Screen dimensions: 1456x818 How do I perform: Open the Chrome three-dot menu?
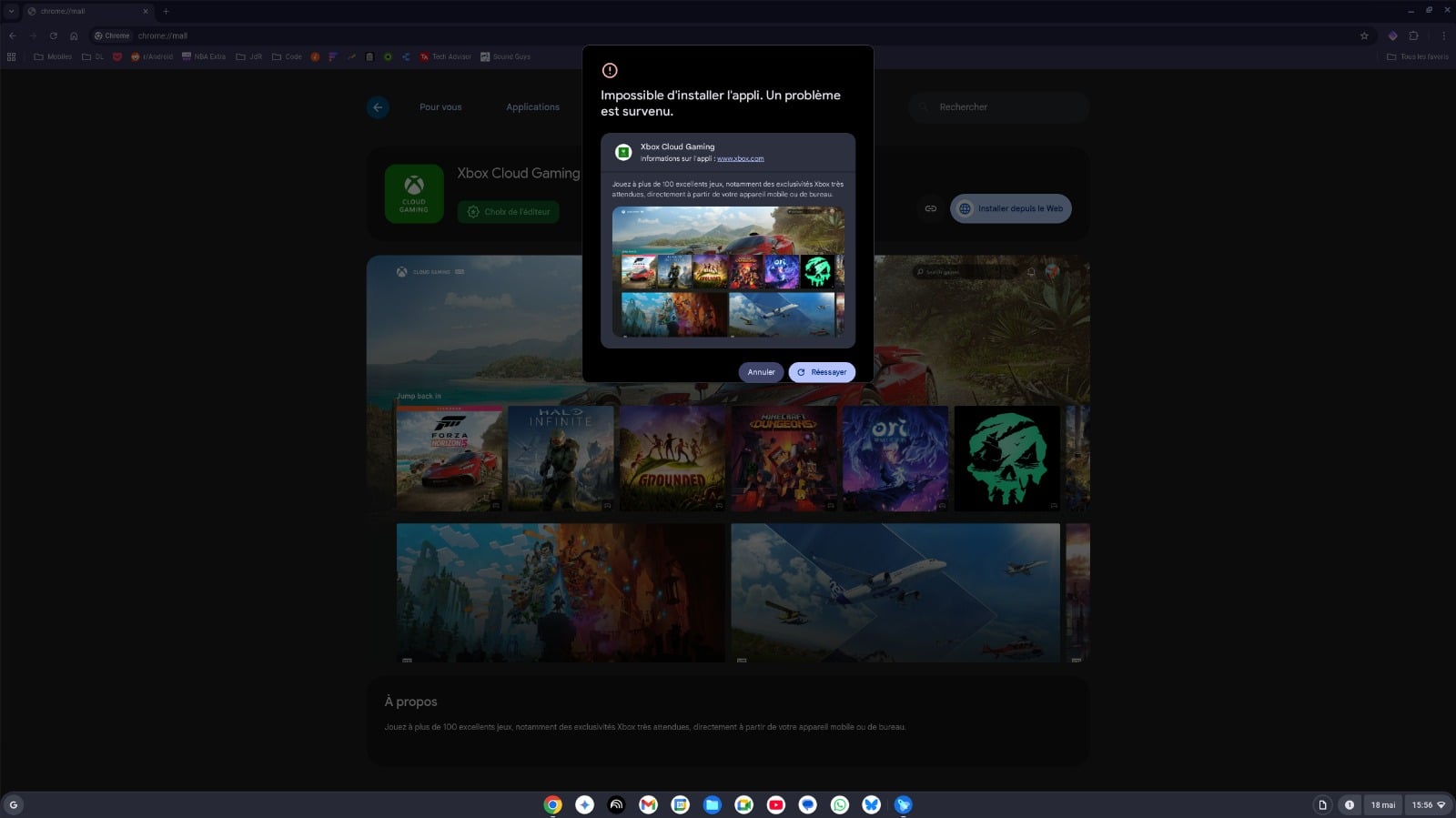pos(1443,35)
